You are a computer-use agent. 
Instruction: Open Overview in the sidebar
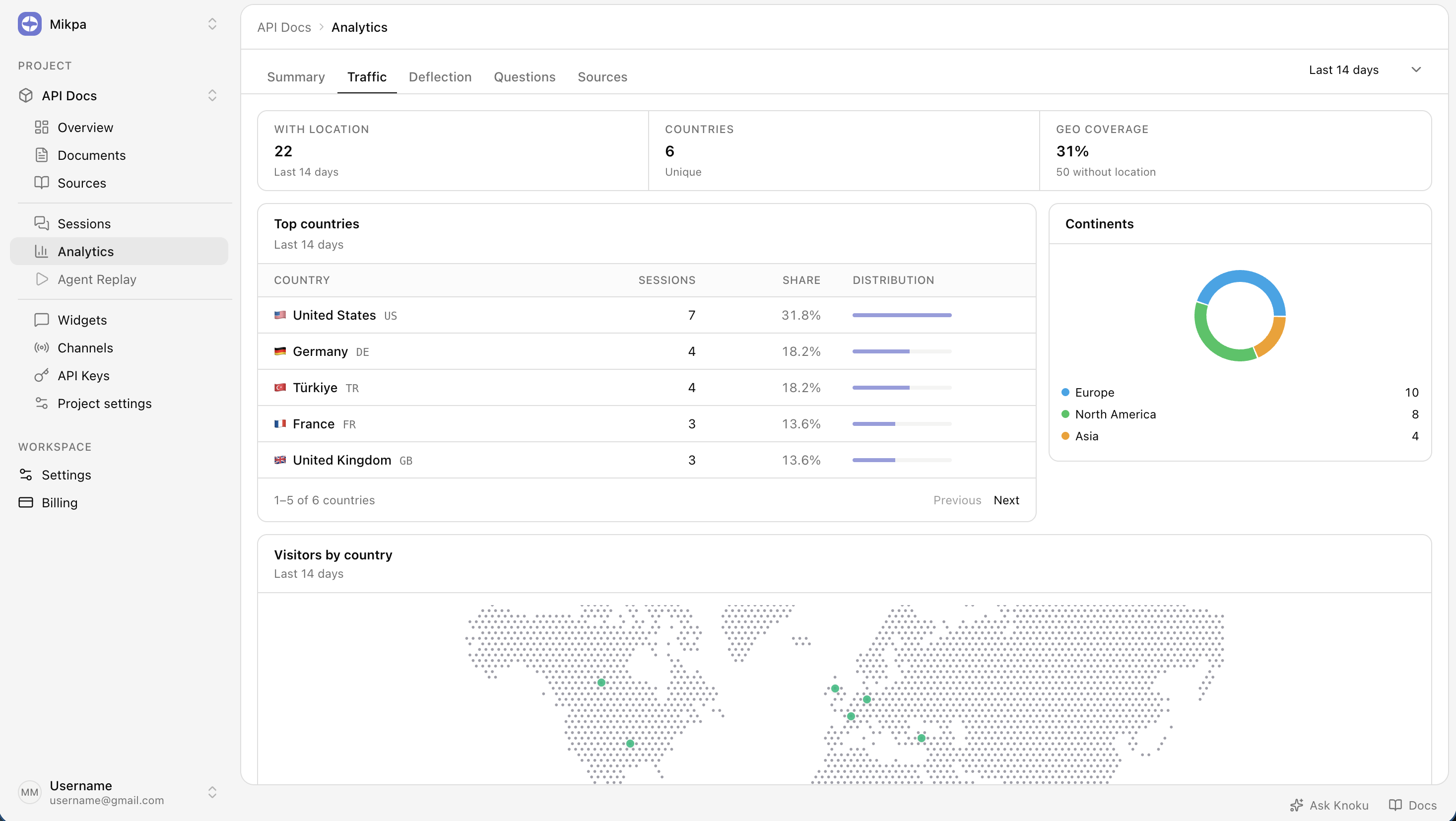tap(119, 127)
